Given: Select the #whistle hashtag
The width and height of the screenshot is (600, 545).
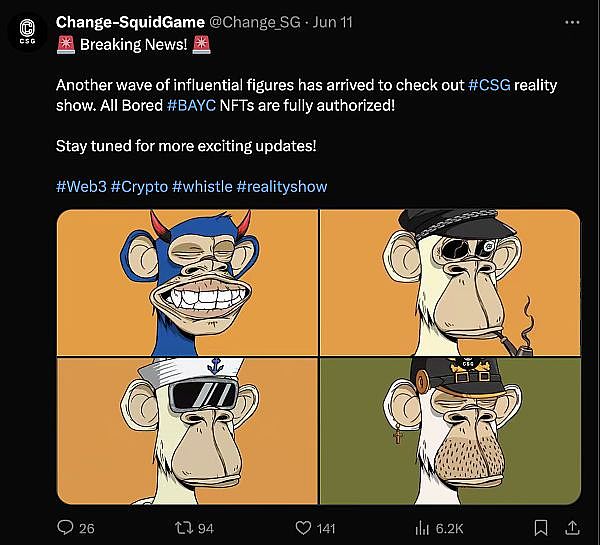Looking at the screenshot, I should coord(202,186).
